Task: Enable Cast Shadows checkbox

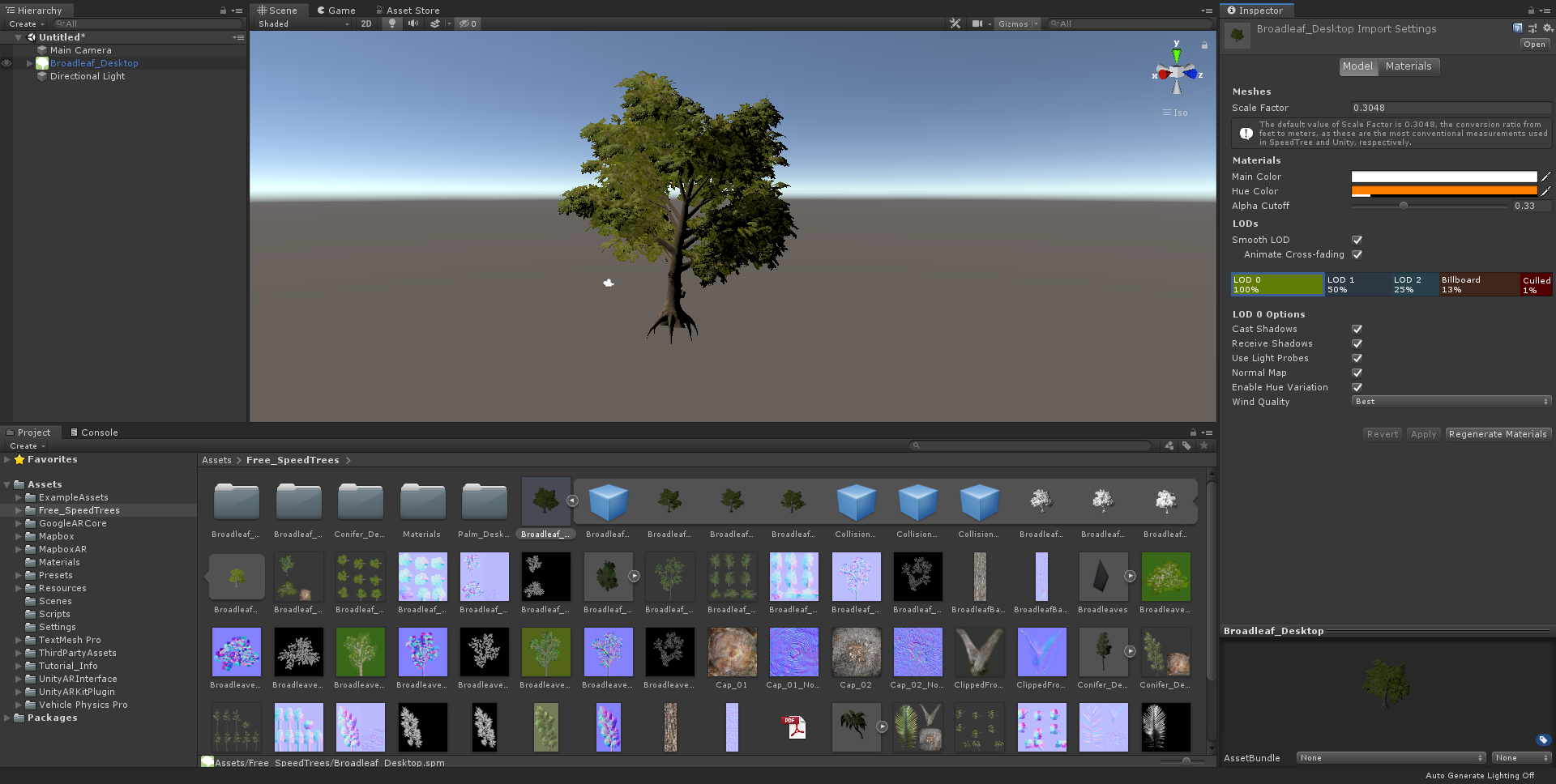Action: (1357, 329)
